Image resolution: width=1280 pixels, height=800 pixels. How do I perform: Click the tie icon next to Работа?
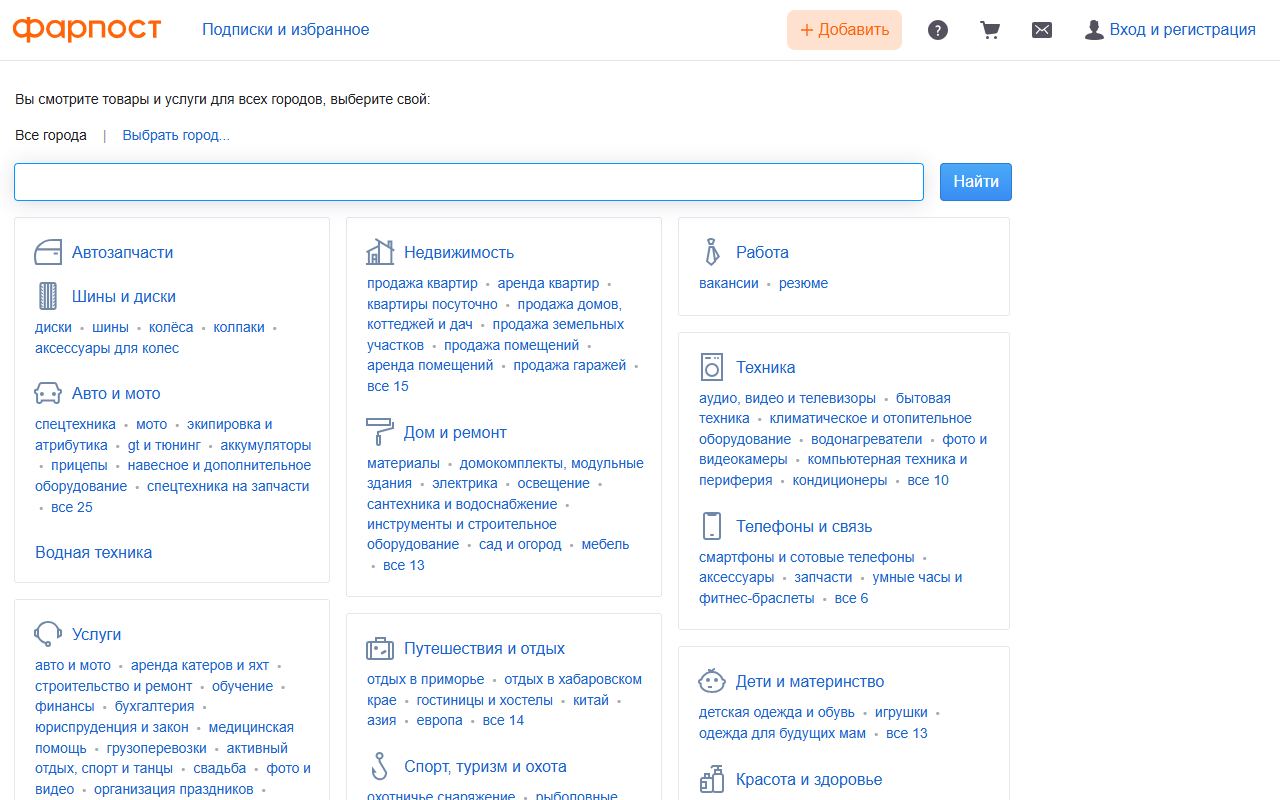(712, 252)
